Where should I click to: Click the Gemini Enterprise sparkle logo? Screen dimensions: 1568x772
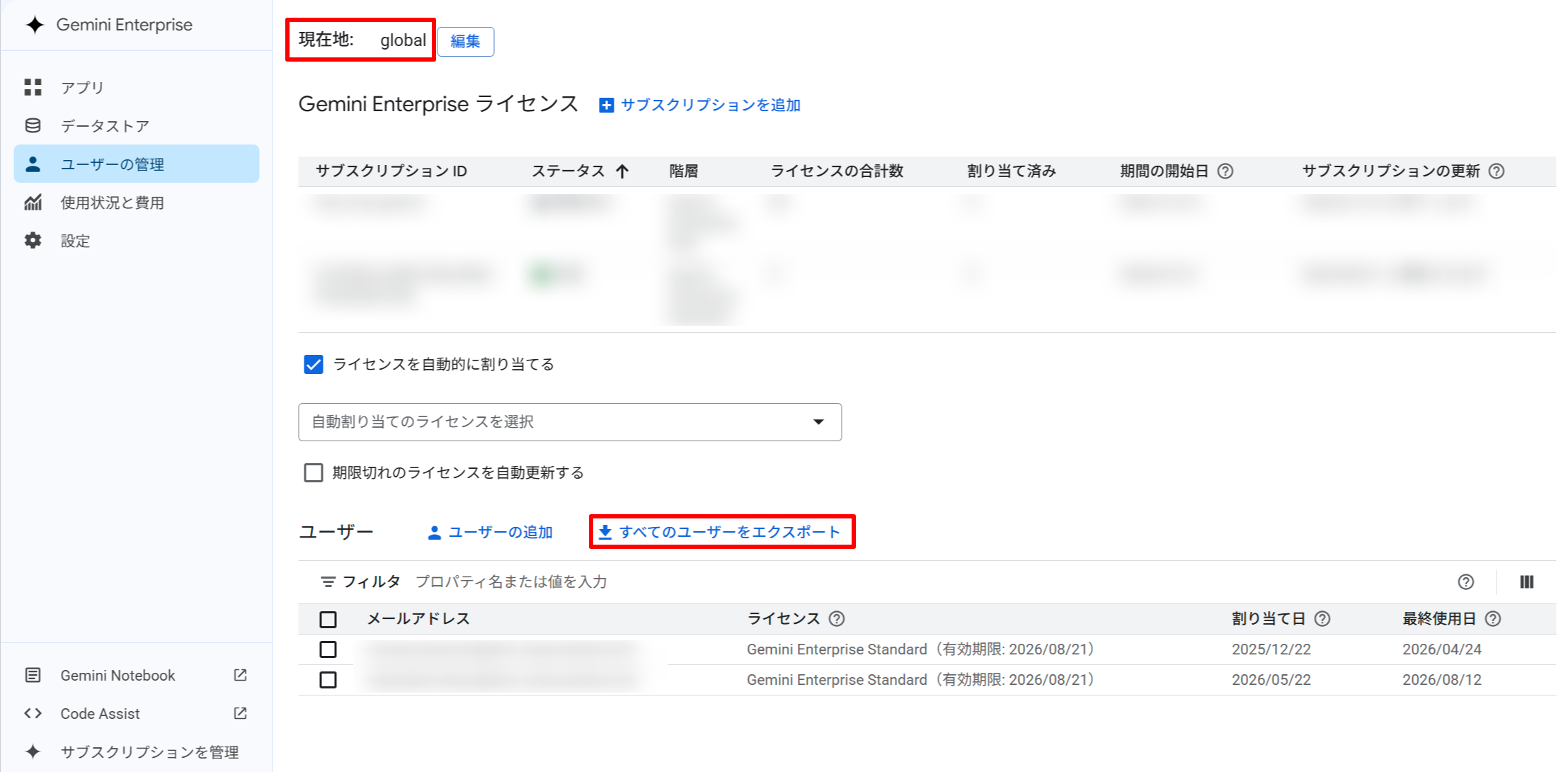click(35, 25)
